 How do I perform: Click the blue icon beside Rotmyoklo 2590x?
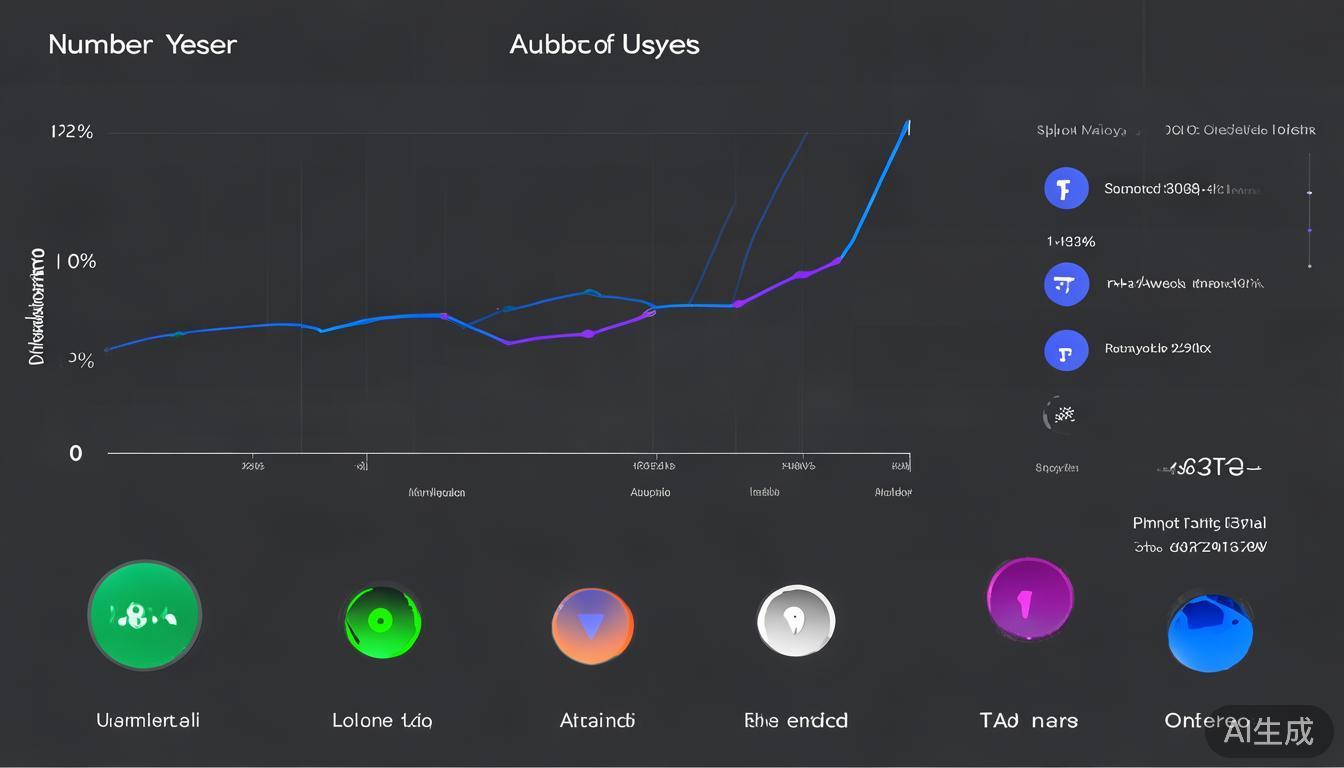click(1066, 351)
